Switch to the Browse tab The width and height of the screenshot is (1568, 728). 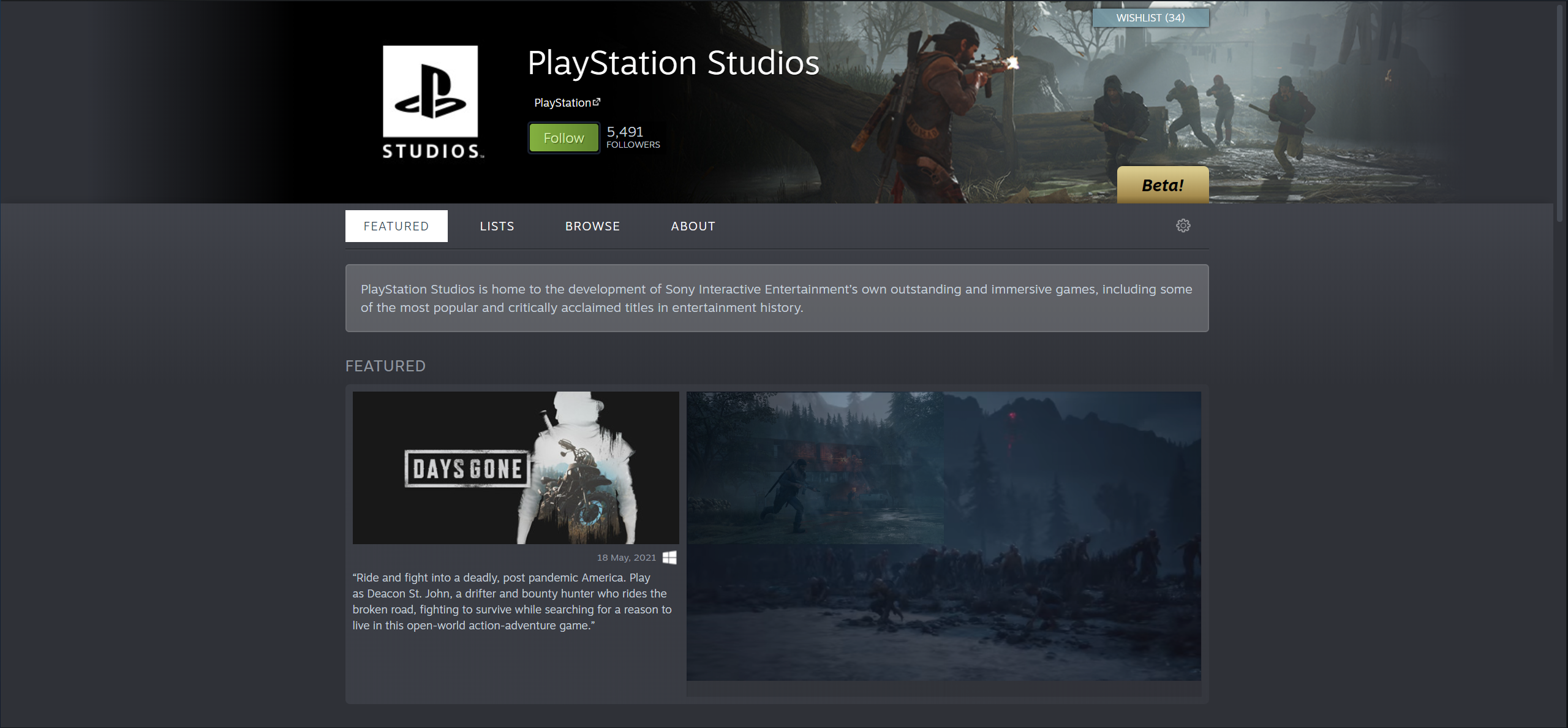592,226
